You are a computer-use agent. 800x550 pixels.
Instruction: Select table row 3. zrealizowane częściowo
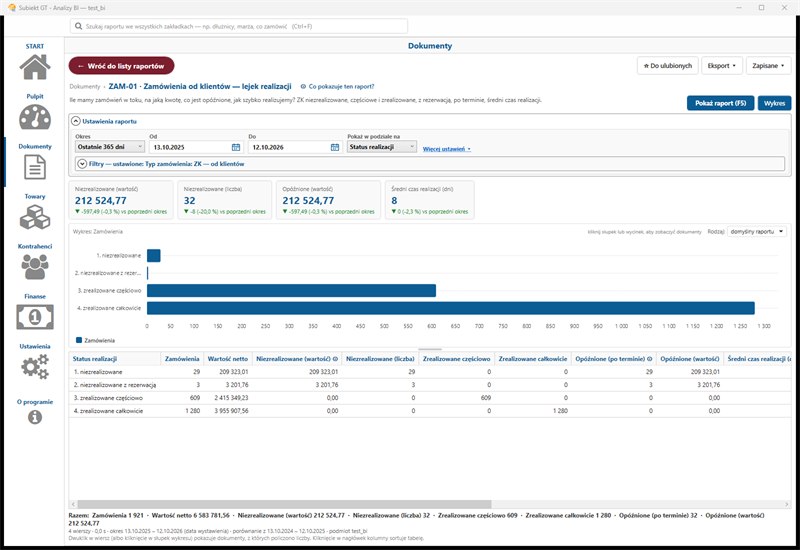coord(430,397)
